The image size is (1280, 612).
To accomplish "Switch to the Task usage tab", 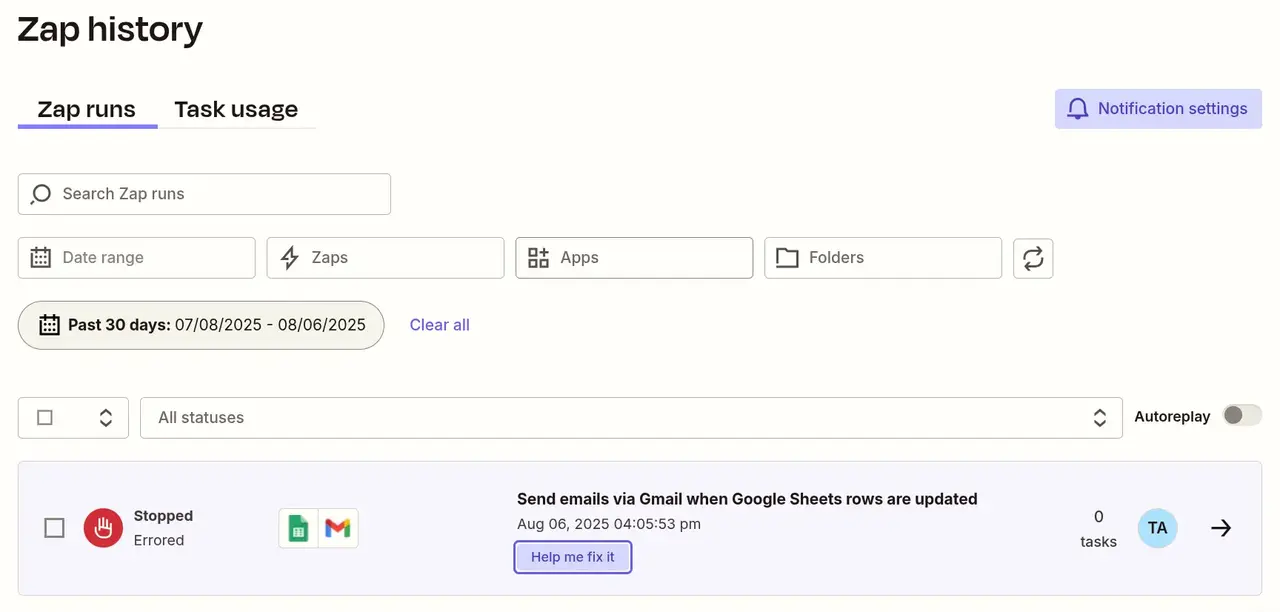I will pyautogui.click(x=236, y=109).
